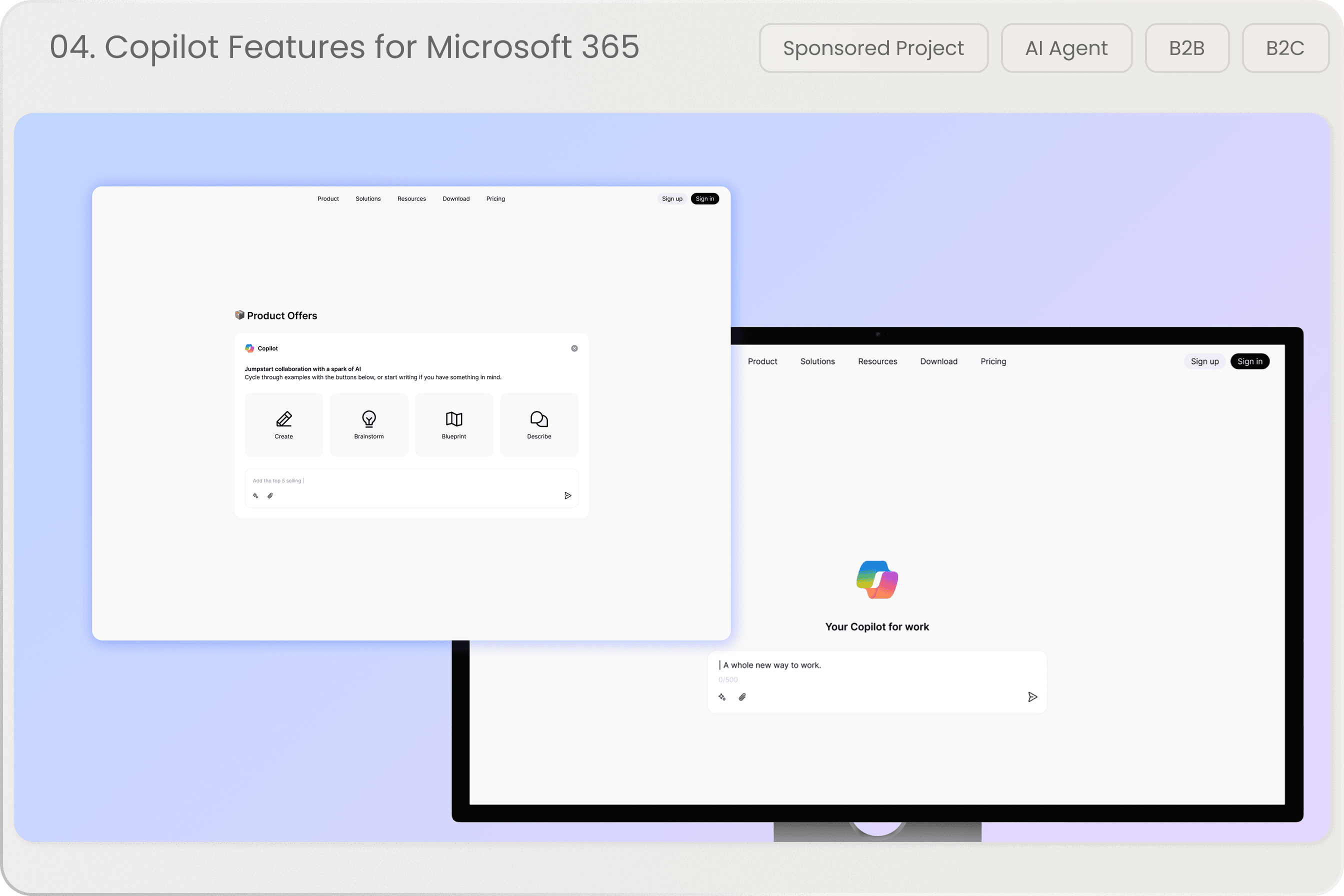1344x896 pixels.
Task: Open Resources menu in the front window
Action: pyautogui.click(x=411, y=199)
